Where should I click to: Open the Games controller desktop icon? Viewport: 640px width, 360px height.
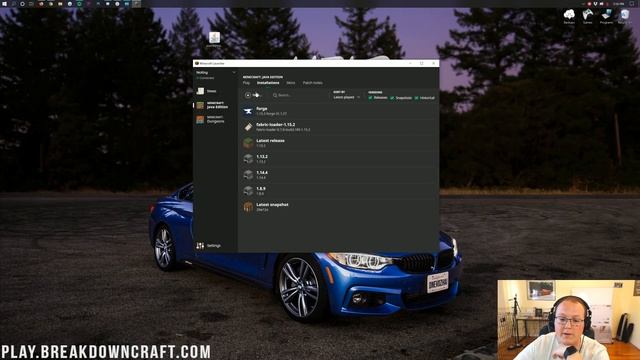(587, 16)
